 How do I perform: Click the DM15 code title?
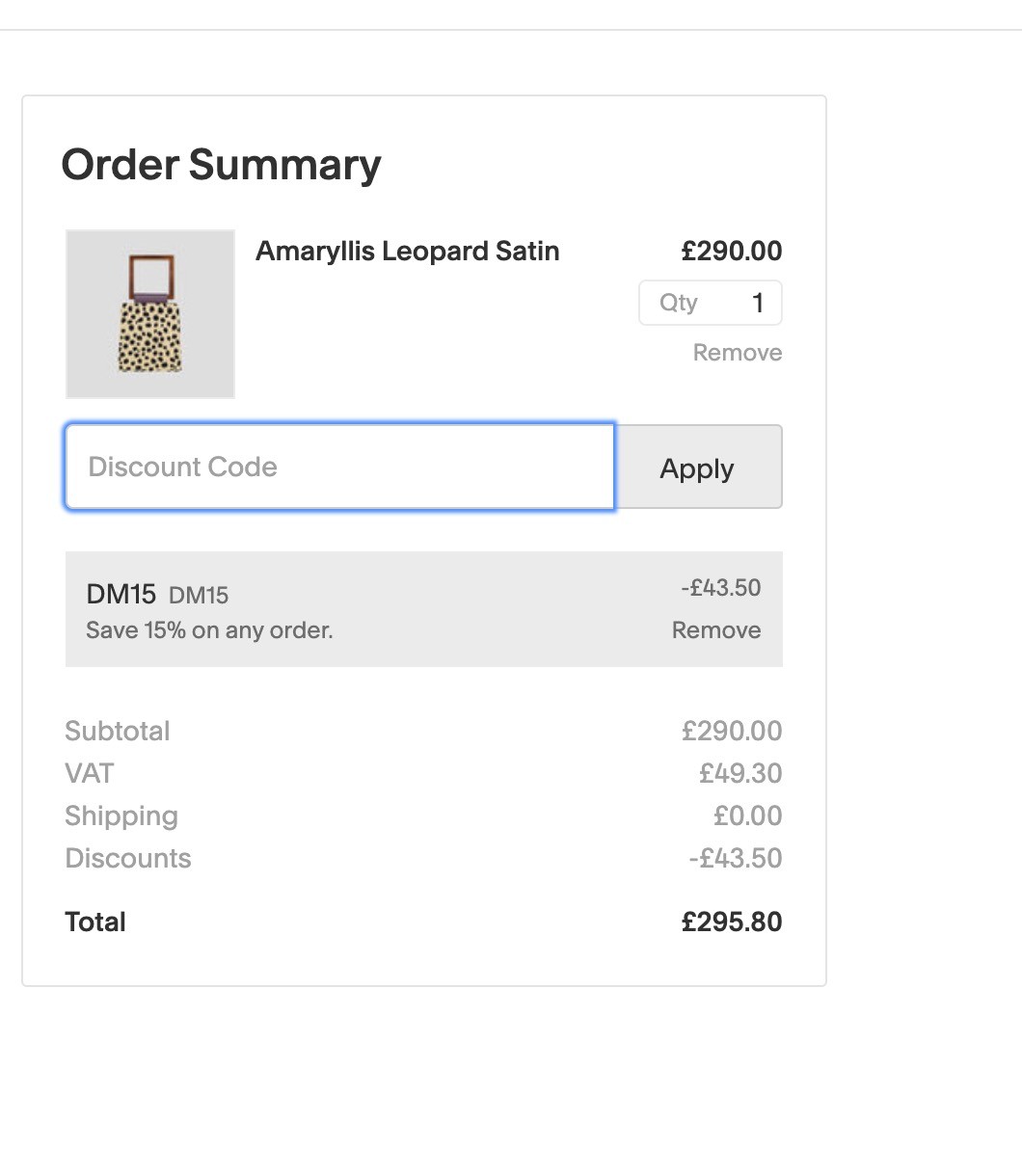tap(121, 594)
